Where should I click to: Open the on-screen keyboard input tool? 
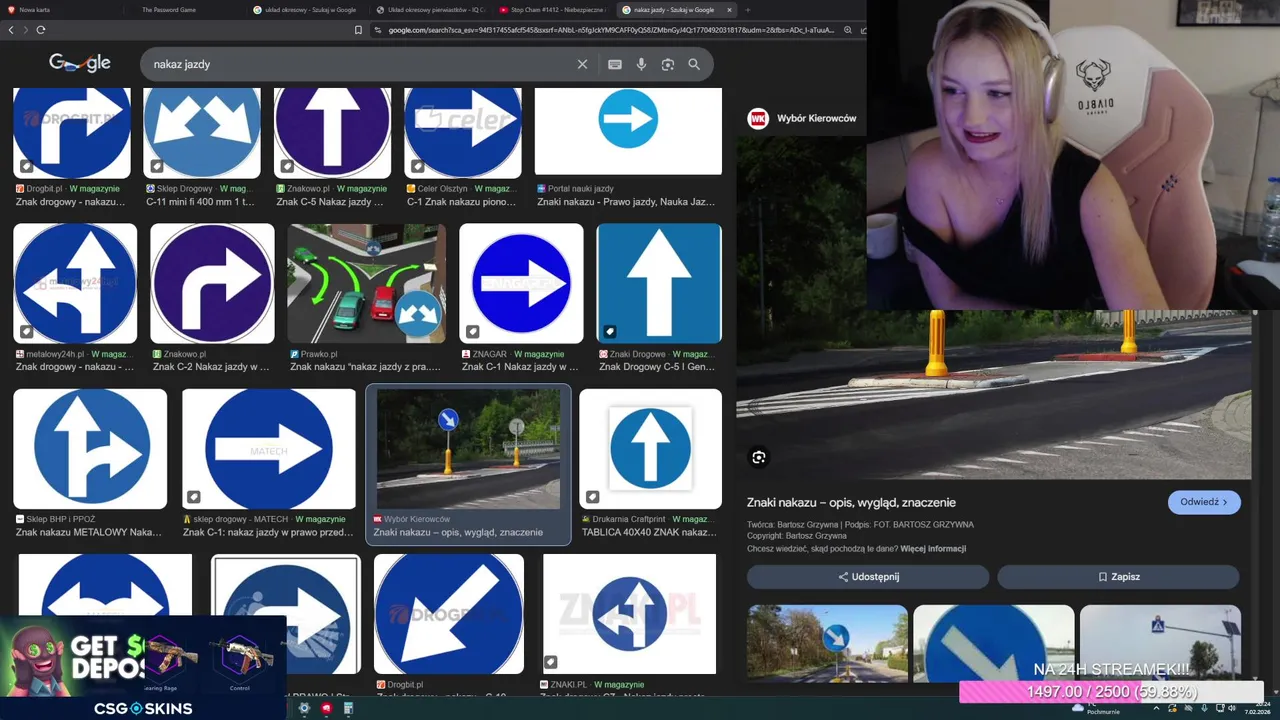pos(615,64)
